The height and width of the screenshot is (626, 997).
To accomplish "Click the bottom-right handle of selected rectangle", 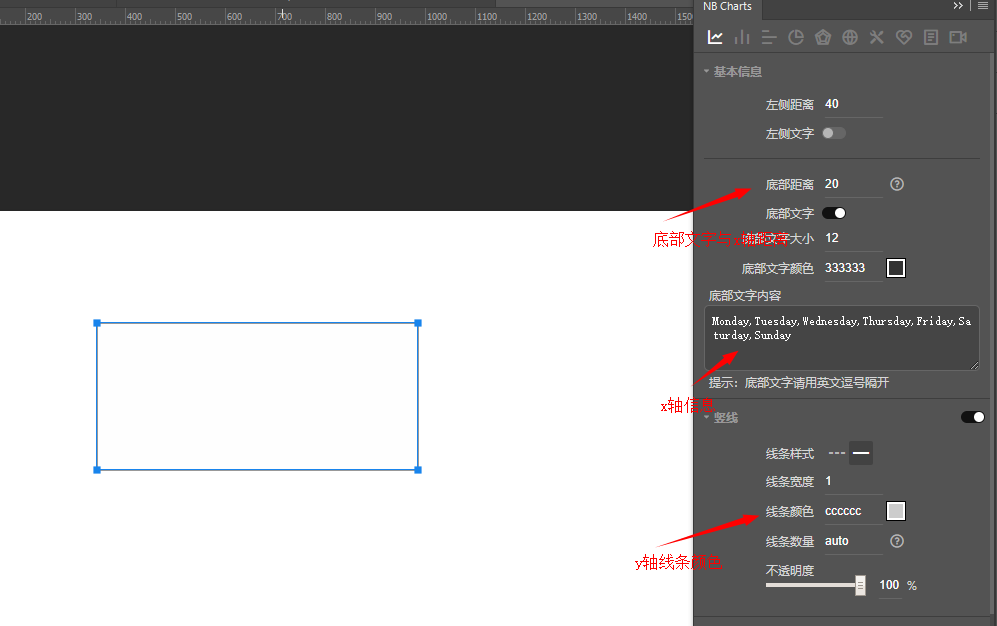I will click(x=418, y=470).
